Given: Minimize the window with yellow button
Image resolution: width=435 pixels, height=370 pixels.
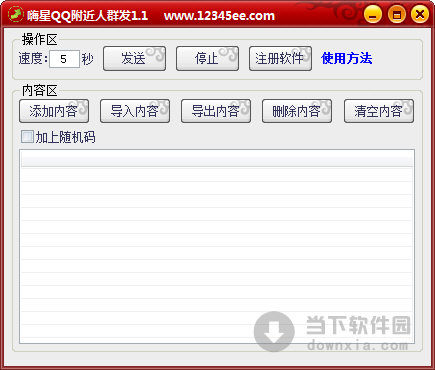Looking at the screenshot, I should [x=373, y=14].
